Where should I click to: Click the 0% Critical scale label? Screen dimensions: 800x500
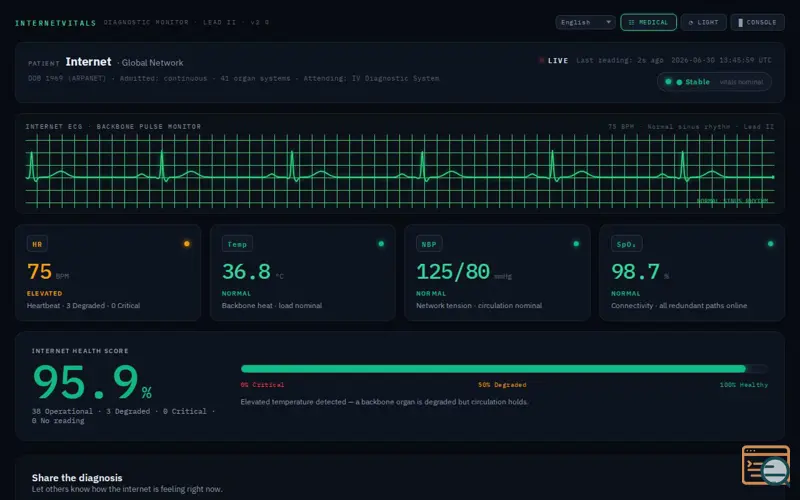click(262, 385)
